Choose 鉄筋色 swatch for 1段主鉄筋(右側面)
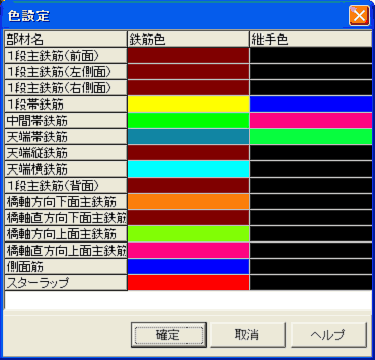The height and width of the screenshot is (360, 375). (x=188, y=88)
